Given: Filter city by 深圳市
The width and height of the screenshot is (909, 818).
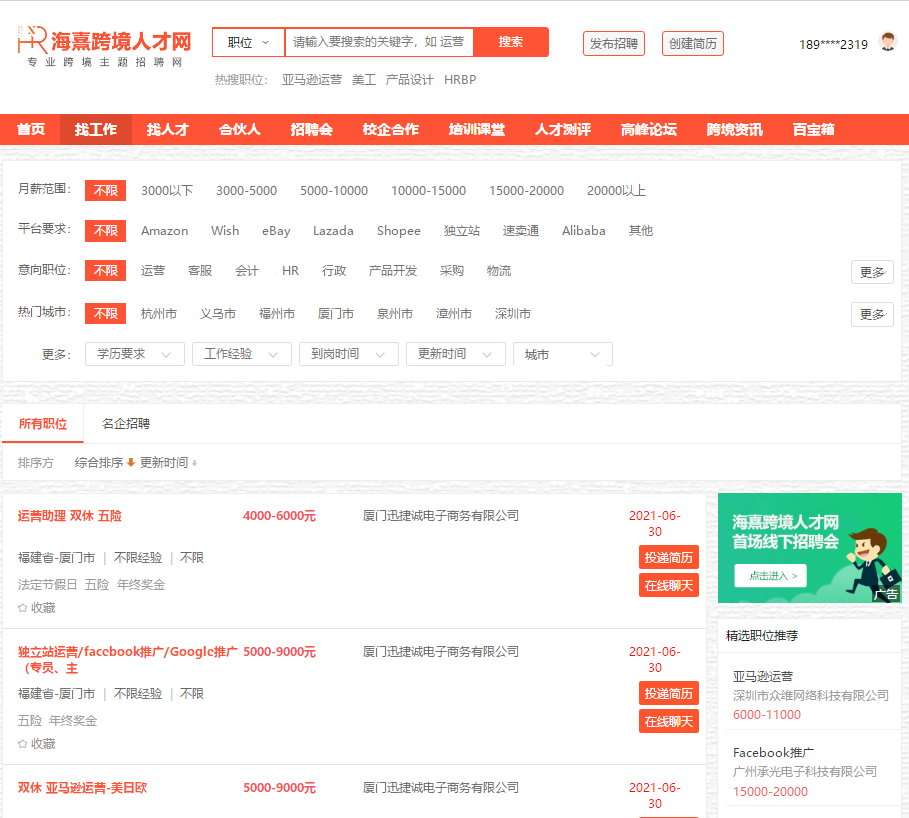Looking at the screenshot, I should (512, 314).
